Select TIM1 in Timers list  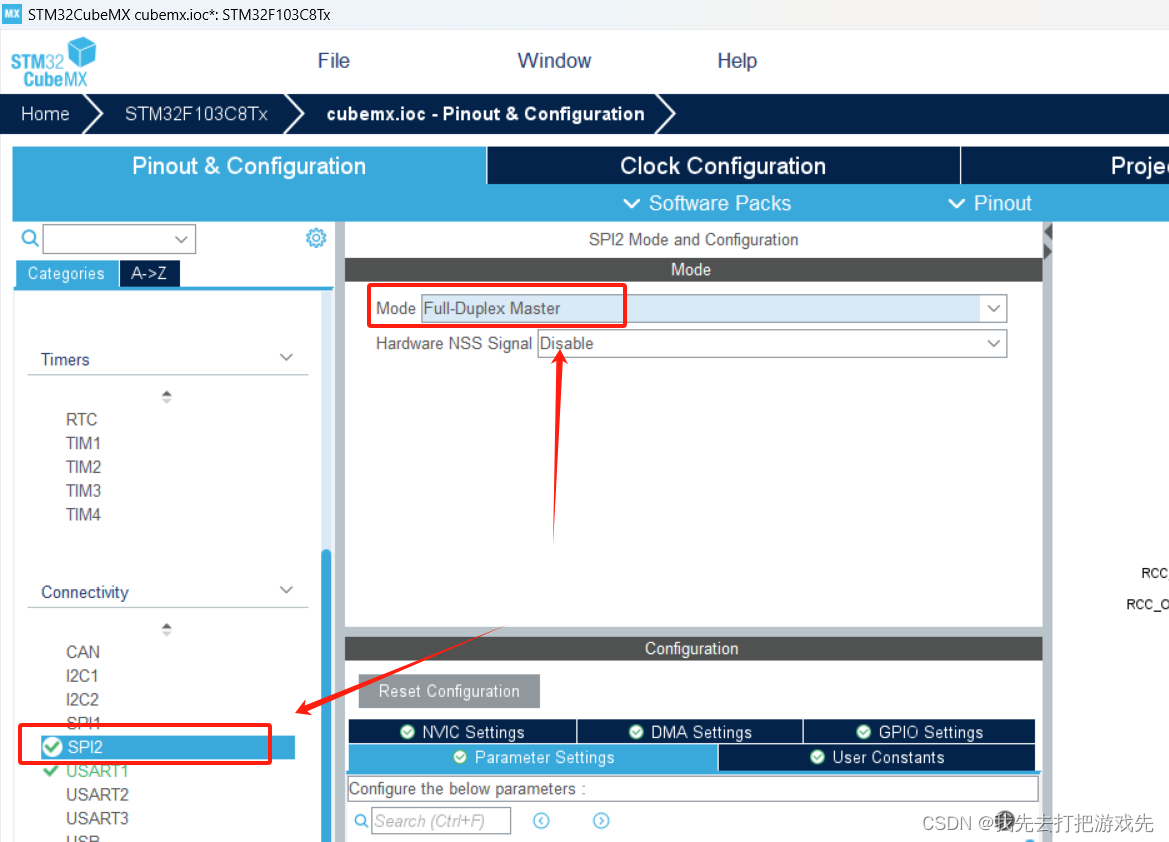[x=83, y=443]
